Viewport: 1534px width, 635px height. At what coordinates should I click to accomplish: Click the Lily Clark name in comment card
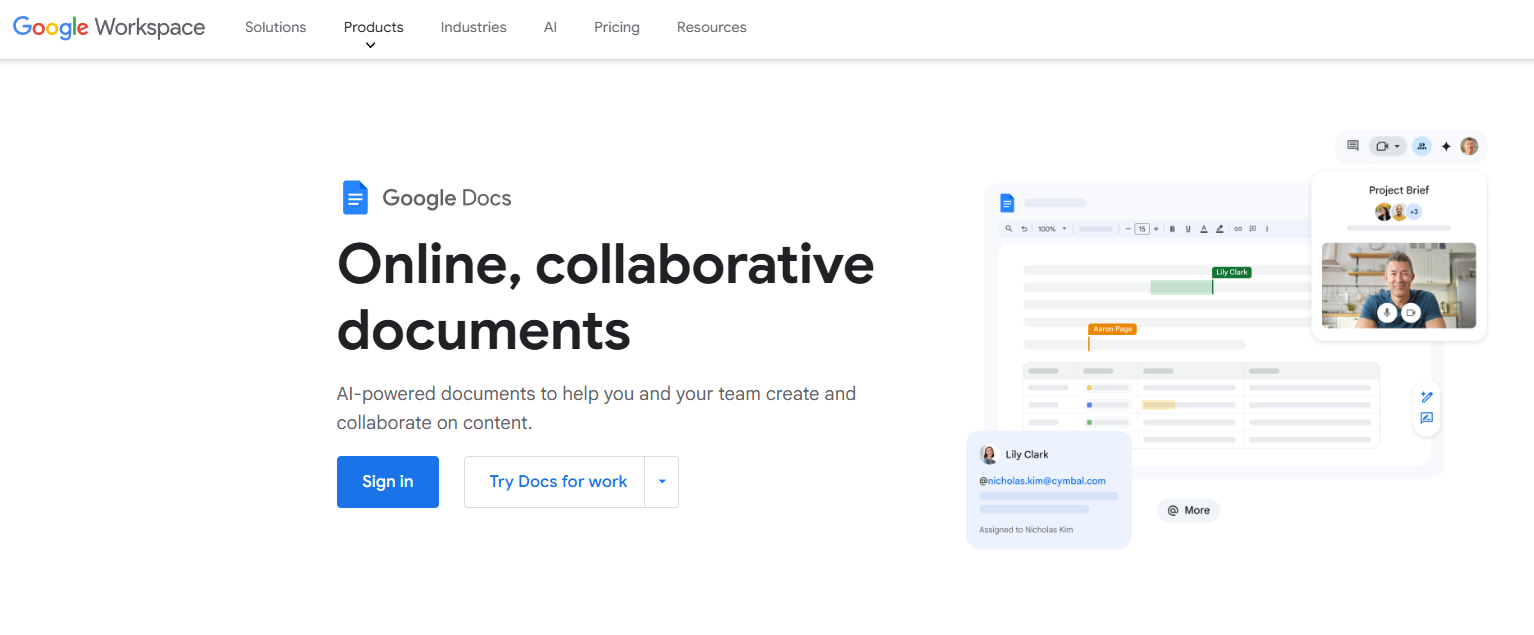pyautogui.click(x=1027, y=455)
